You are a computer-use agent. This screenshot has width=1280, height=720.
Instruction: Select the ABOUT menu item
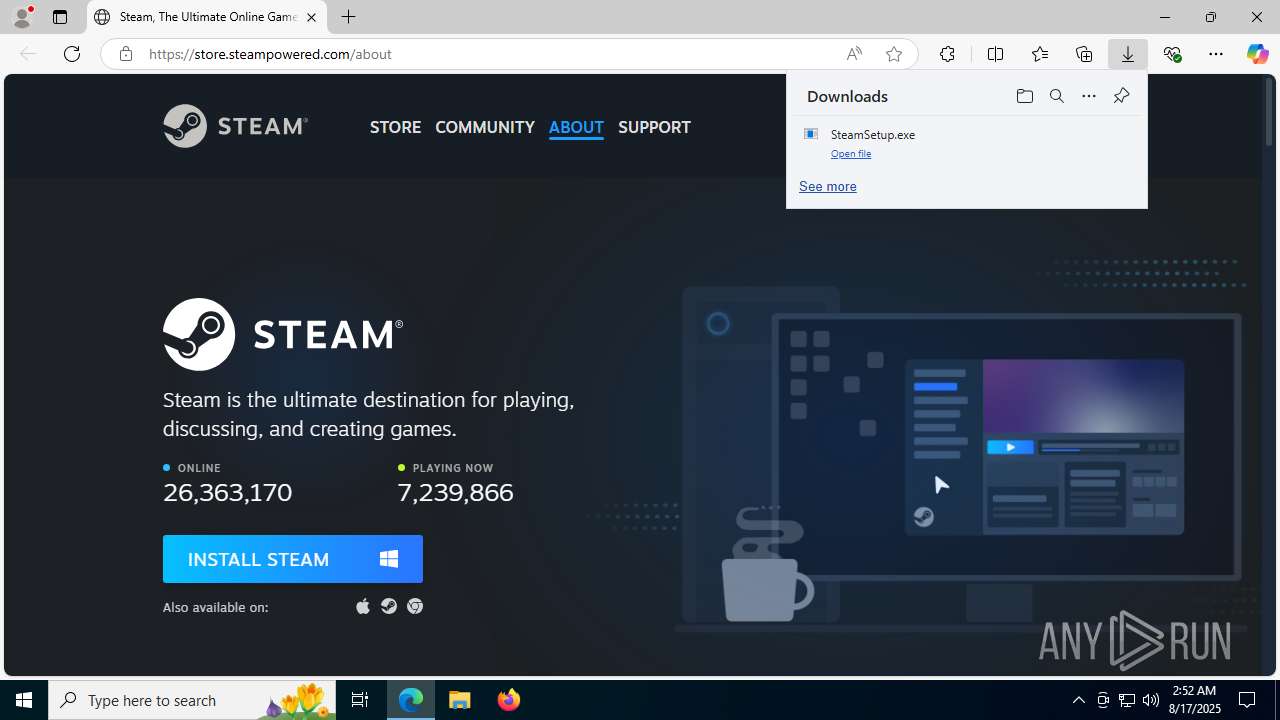[x=576, y=127]
